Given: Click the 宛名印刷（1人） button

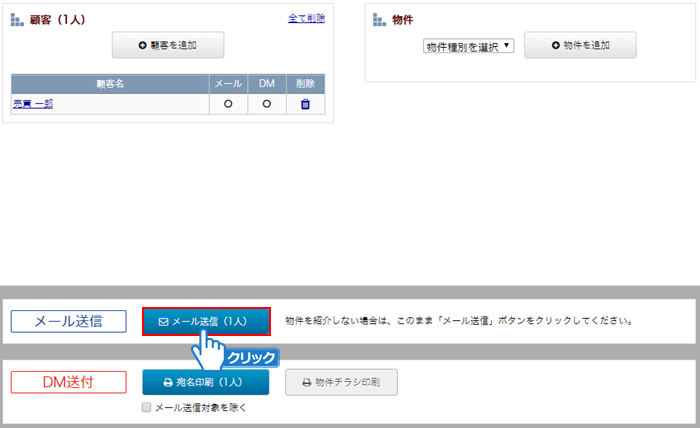Looking at the screenshot, I should pyautogui.click(x=206, y=382).
